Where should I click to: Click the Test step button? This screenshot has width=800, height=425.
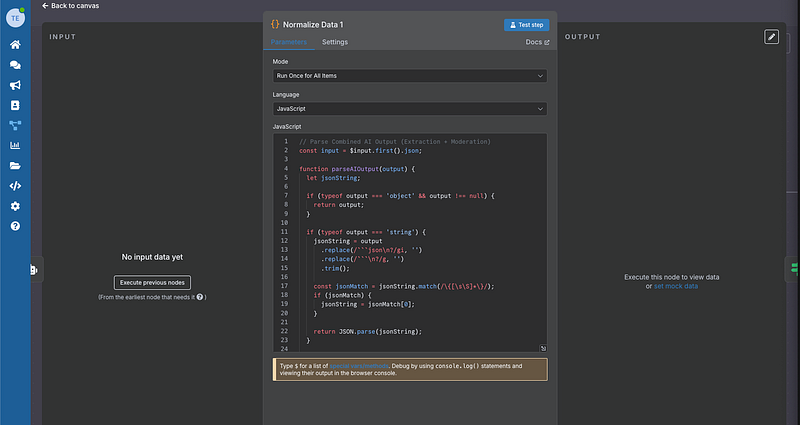click(526, 24)
